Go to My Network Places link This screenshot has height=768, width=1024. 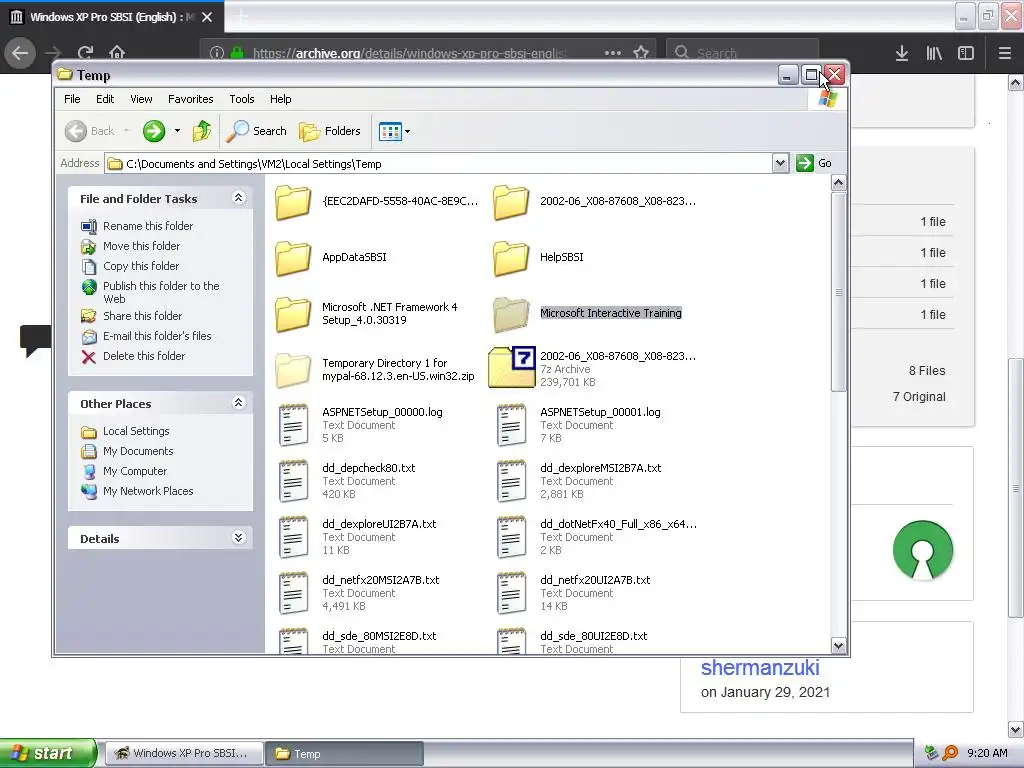tap(148, 491)
